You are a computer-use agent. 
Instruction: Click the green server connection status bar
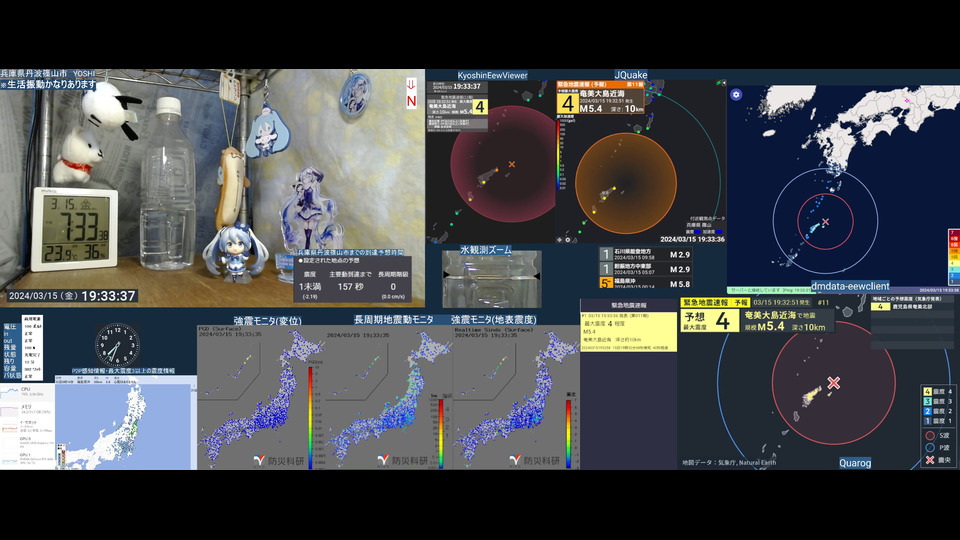pyautogui.click(x=768, y=290)
